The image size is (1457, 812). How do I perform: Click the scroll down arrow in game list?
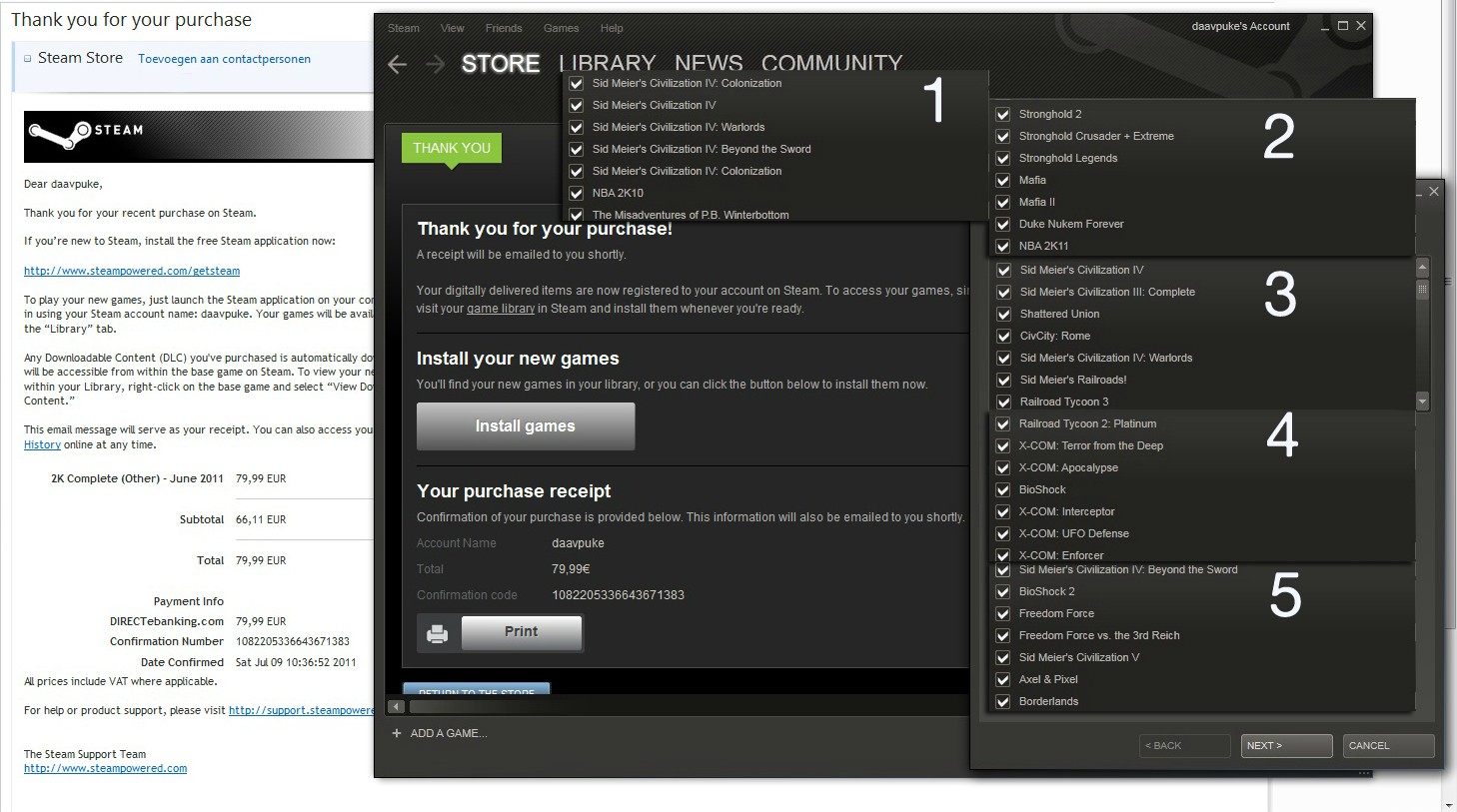1422,402
